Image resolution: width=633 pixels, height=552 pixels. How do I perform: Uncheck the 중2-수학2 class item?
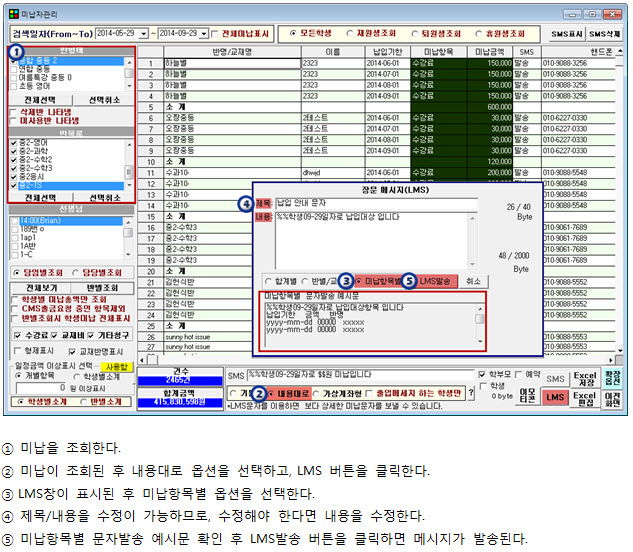(x=14, y=160)
